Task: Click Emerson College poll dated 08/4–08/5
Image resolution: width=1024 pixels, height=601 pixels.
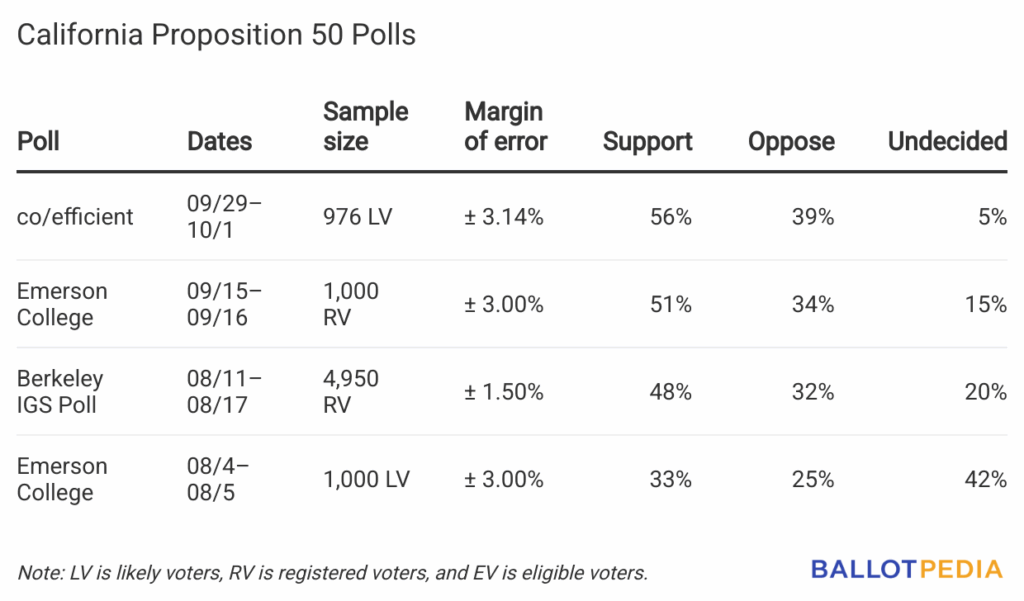Action: tap(62, 479)
